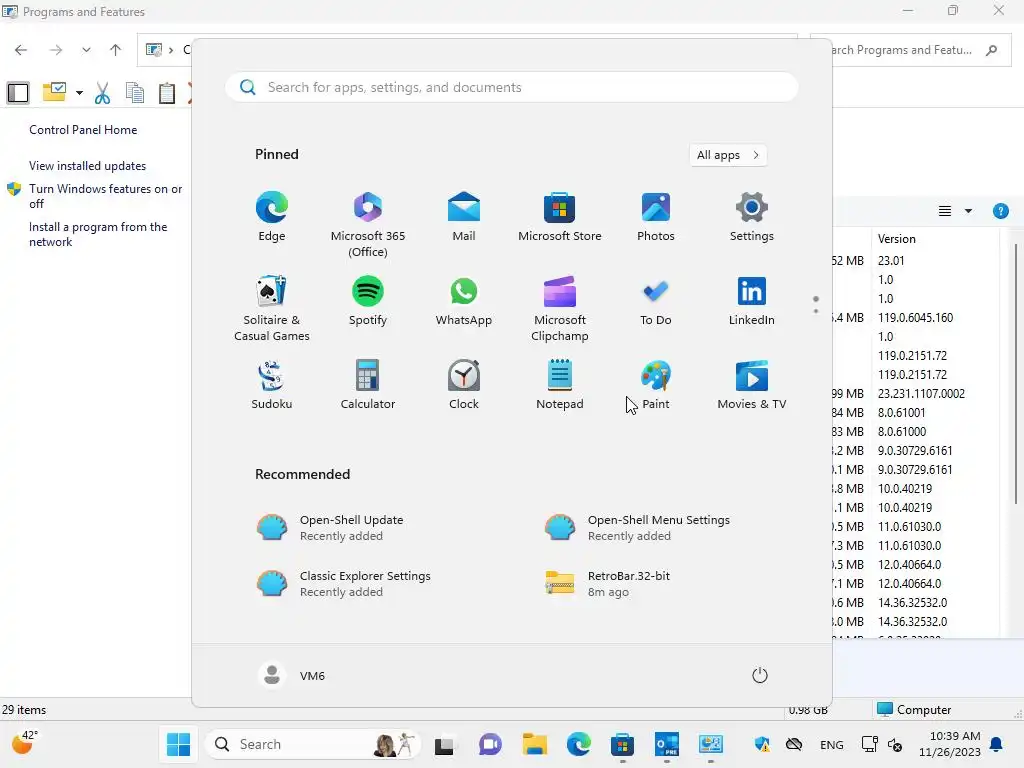Click the Windows Start button on taskbar
Viewport: 1024px width, 768px height.
[178, 744]
